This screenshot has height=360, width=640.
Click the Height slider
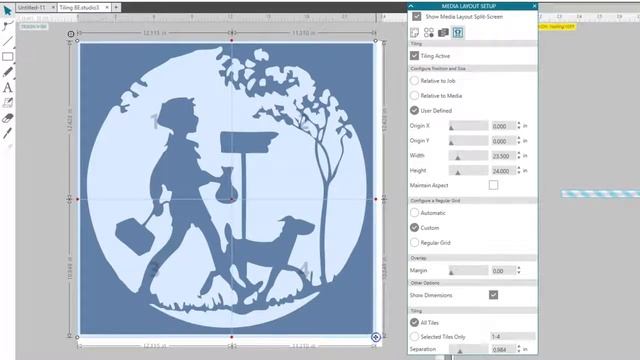tap(469, 171)
